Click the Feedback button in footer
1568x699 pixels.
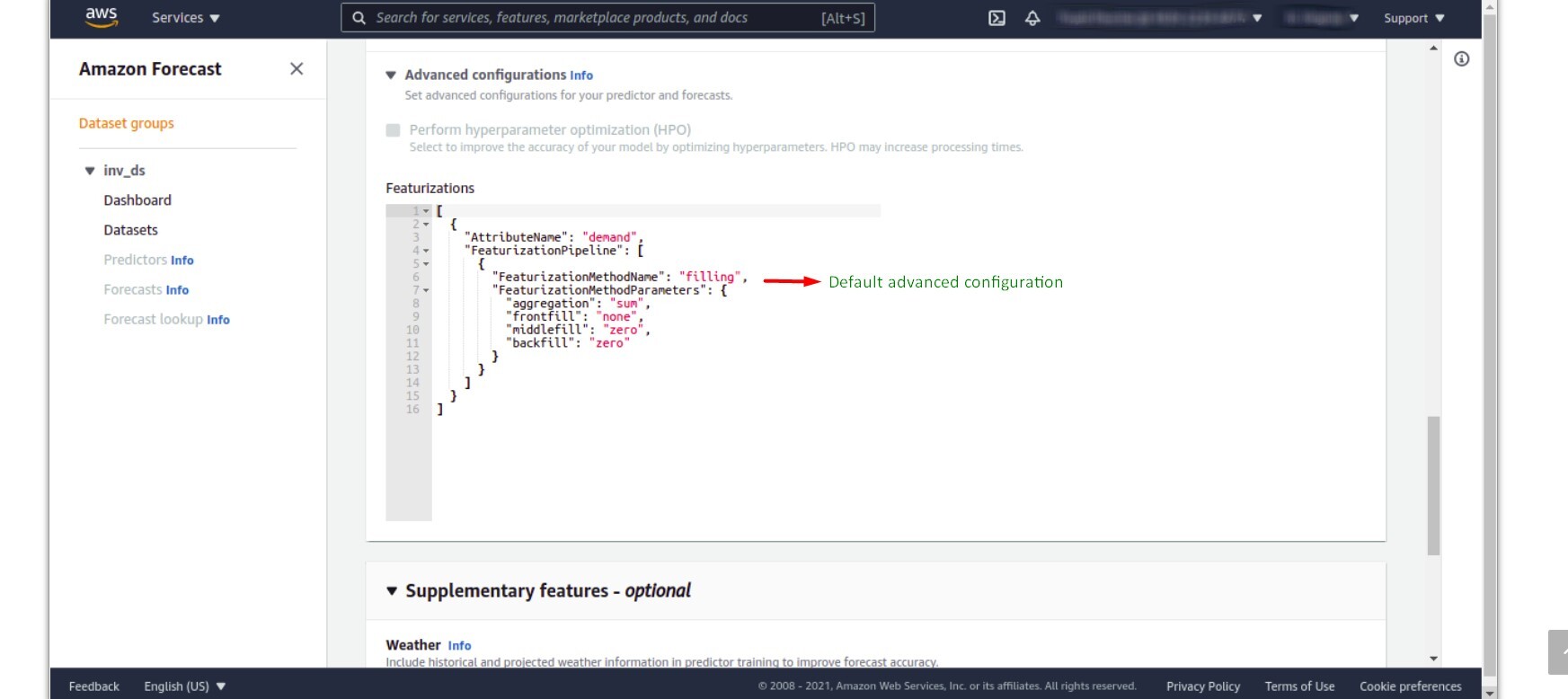coord(94,686)
